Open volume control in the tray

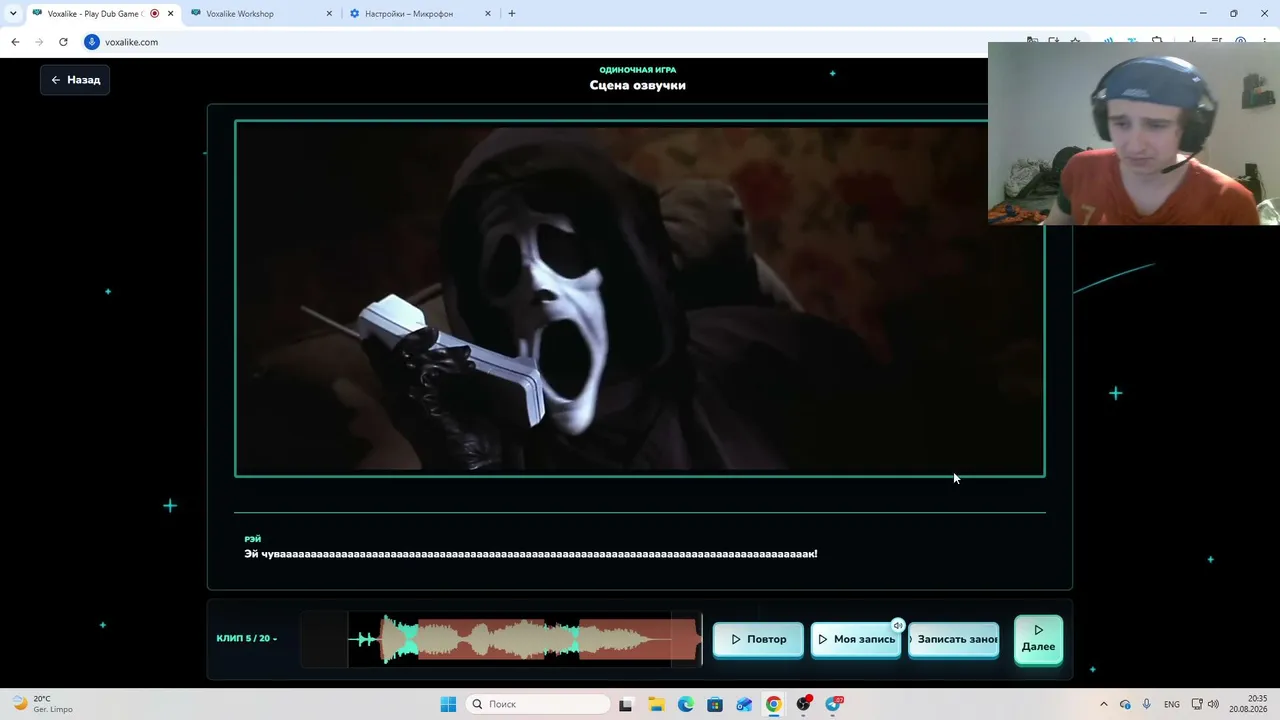[x=1213, y=704]
